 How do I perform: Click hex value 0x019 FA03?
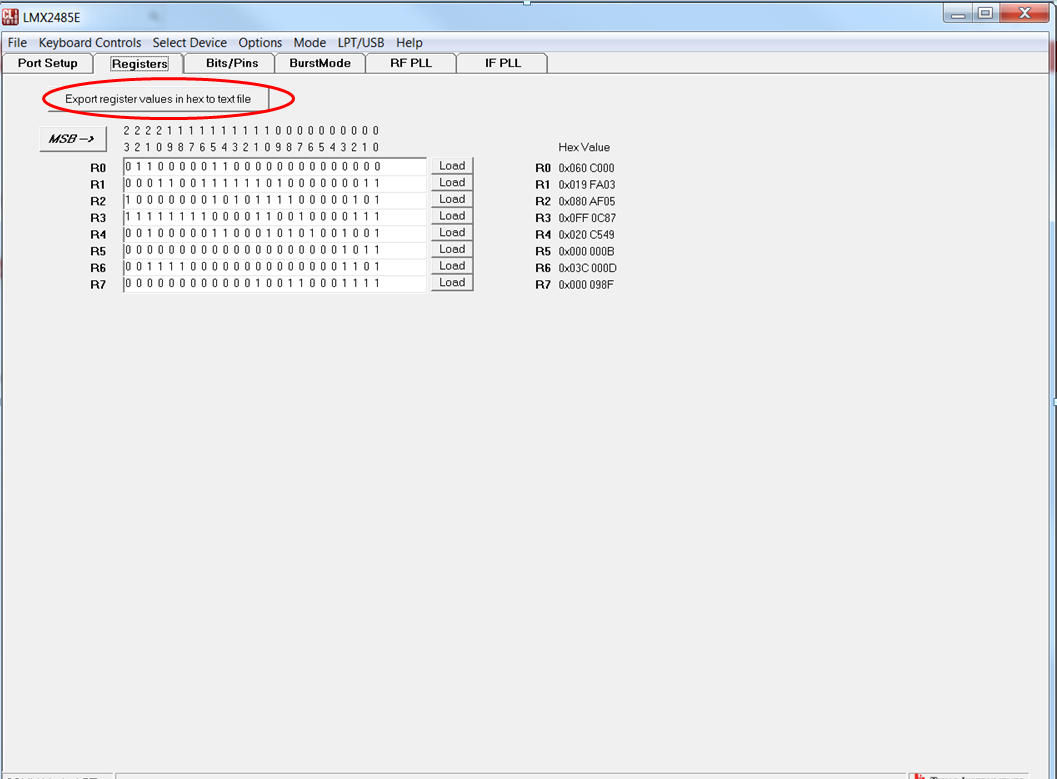coord(586,185)
